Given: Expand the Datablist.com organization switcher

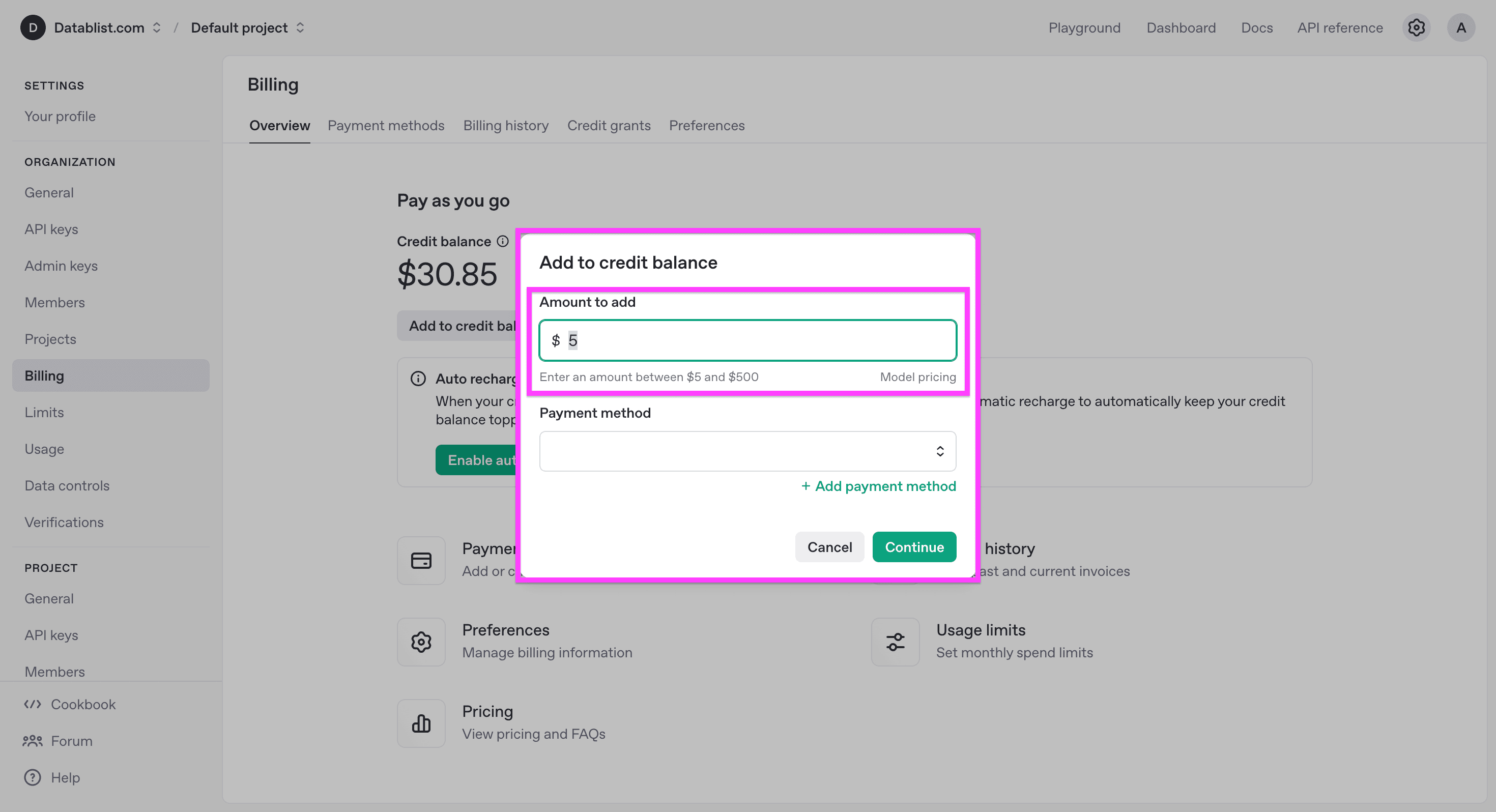Looking at the screenshot, I should (157, 27).
